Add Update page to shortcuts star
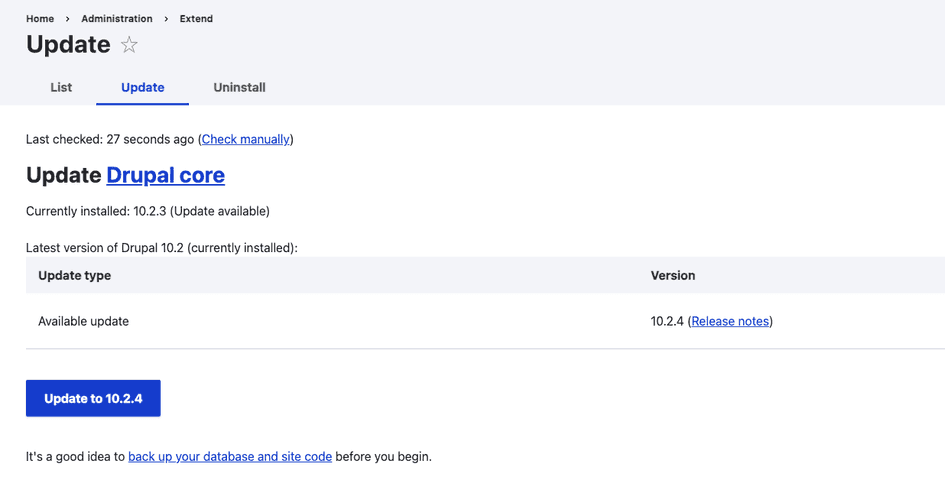This screenshot has width=945, height=489. click(129, 45)
